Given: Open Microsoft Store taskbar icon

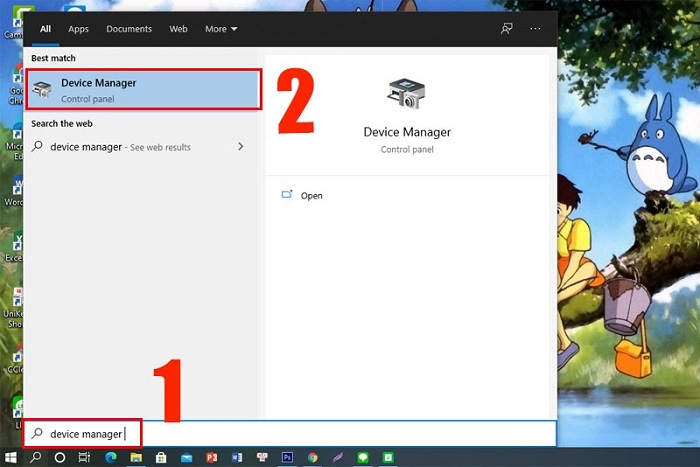Looking at the screenshot, I should (x=160, y=457).
